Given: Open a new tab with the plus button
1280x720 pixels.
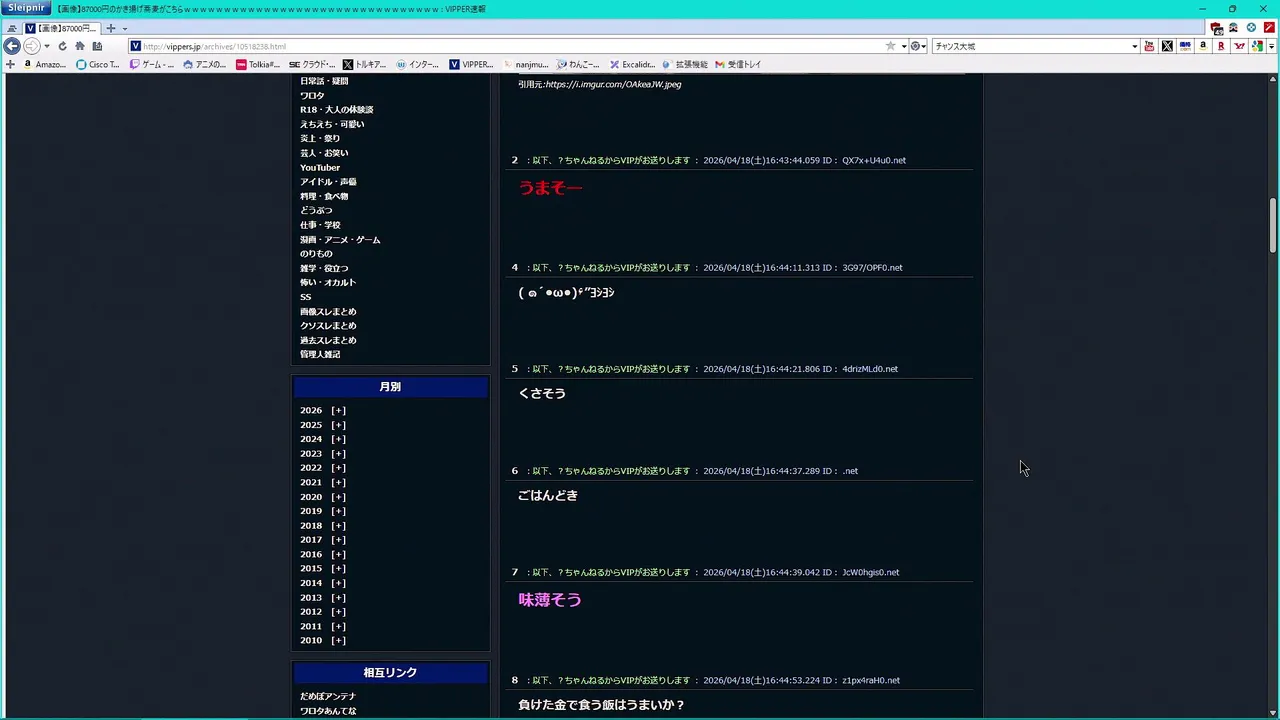Looking at the screenshot, I should click(x=111, y=28).
